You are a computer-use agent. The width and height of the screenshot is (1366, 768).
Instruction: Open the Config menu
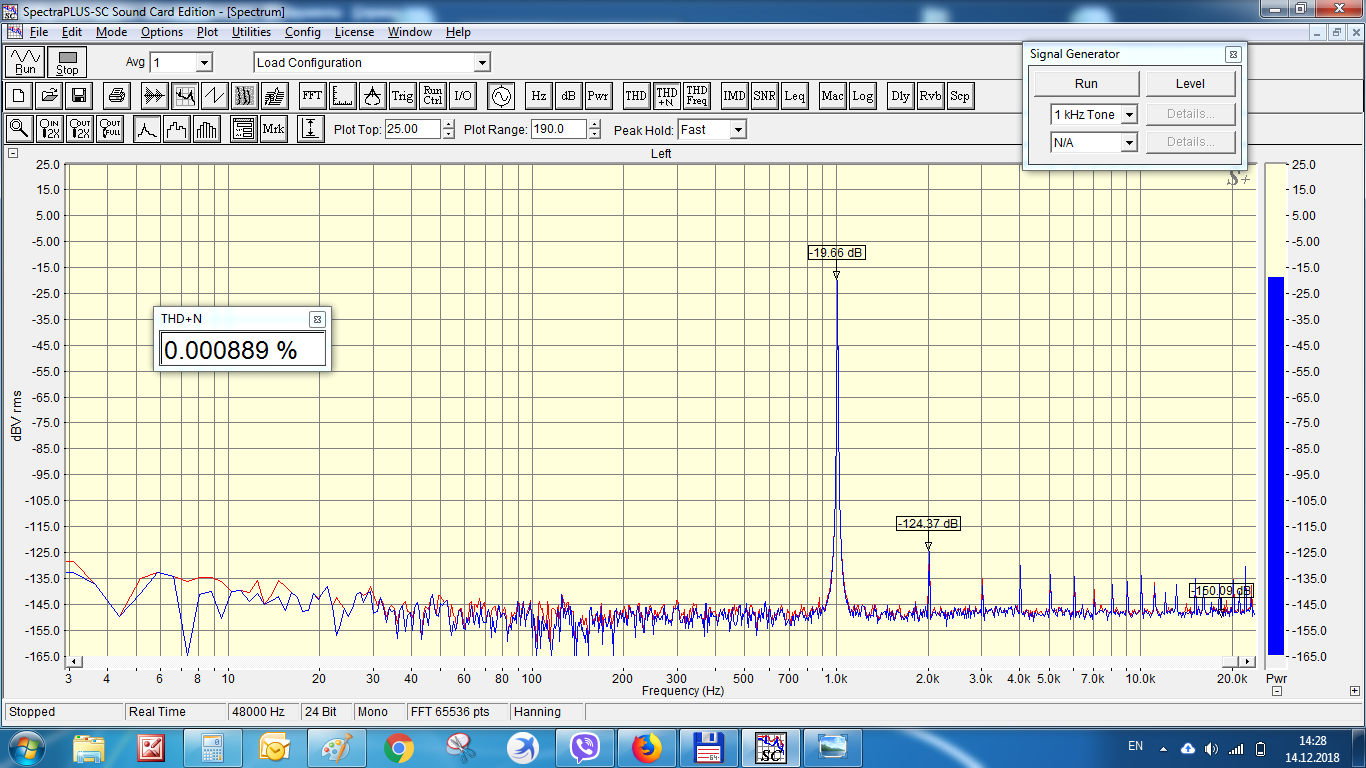click(x=303, y=32)
